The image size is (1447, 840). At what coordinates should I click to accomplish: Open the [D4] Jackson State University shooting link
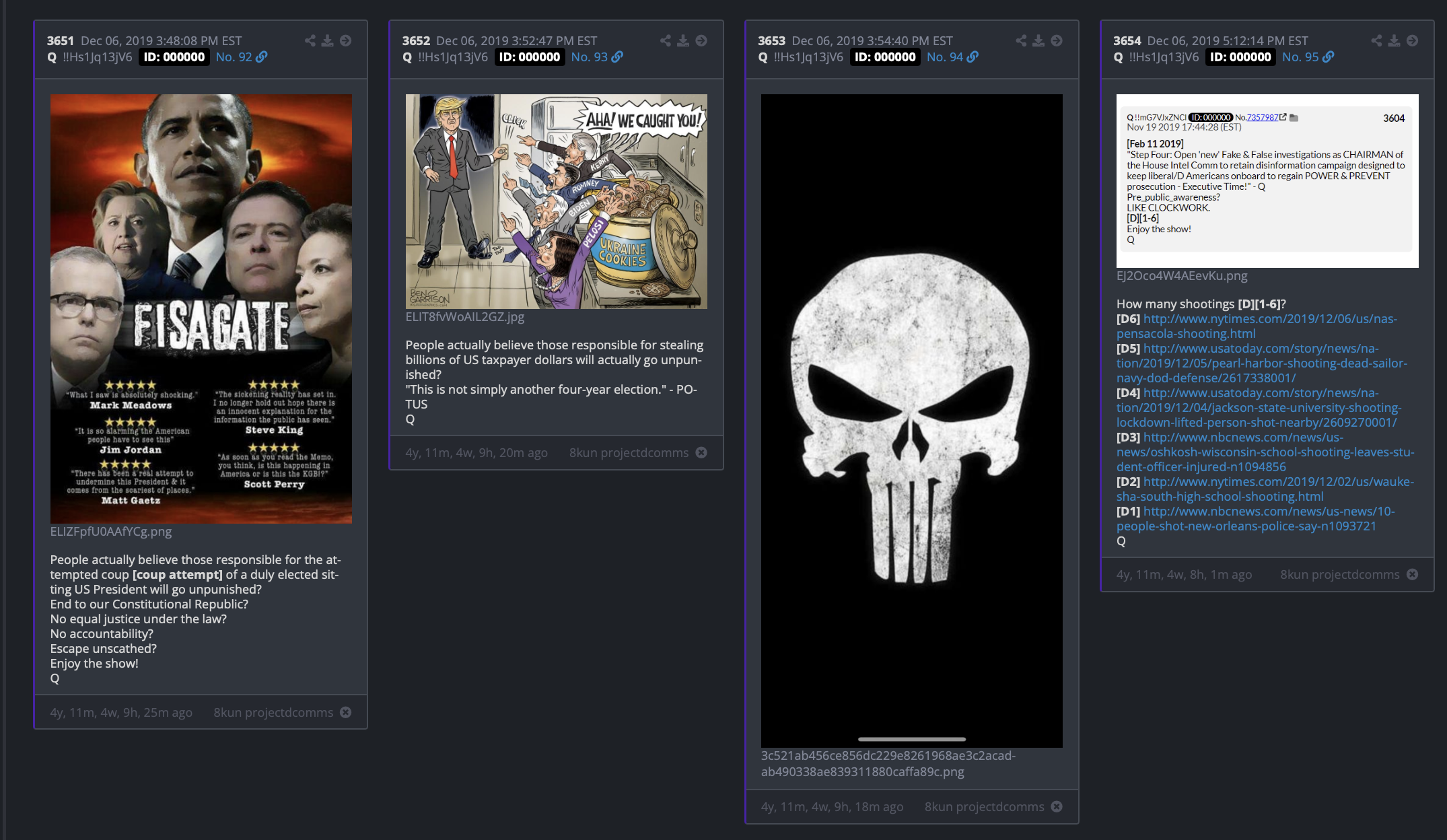1259,408
